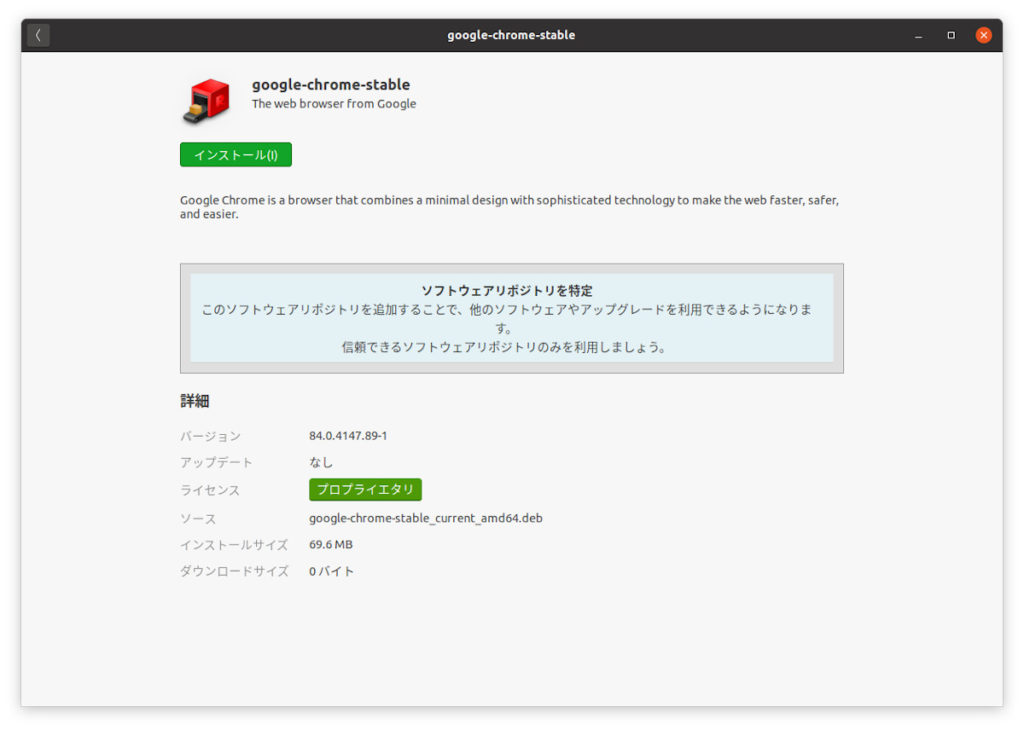Click the 0 バイト download size value
The height and width of the screenshot is (730, 1024).
[x=331, y=572]
